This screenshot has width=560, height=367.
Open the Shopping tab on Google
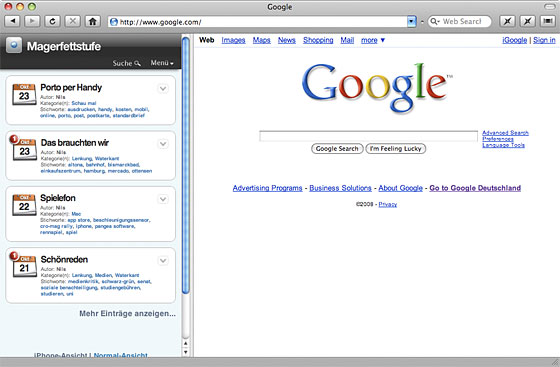[x=318, y=40]
